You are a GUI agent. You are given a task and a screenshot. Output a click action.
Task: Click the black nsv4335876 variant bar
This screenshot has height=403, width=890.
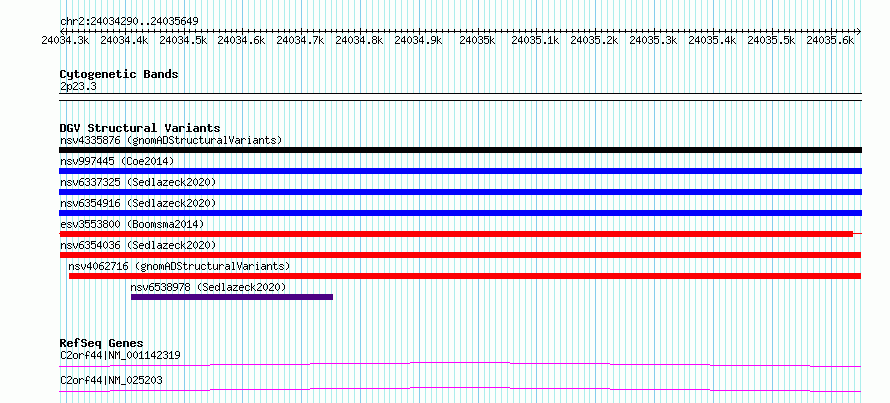pos(460,150)
